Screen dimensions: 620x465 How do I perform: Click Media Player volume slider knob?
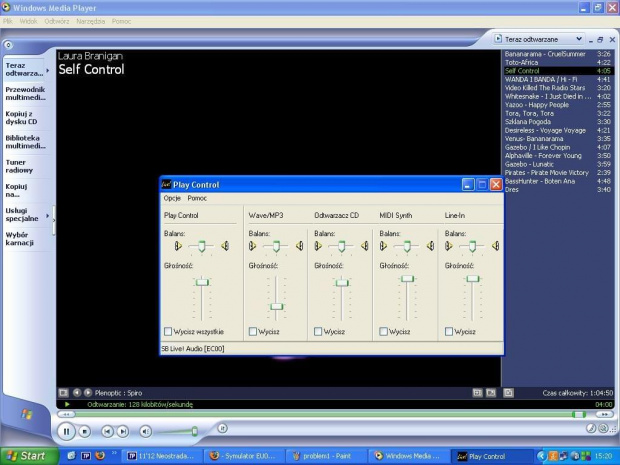click(x=195, y=431)
